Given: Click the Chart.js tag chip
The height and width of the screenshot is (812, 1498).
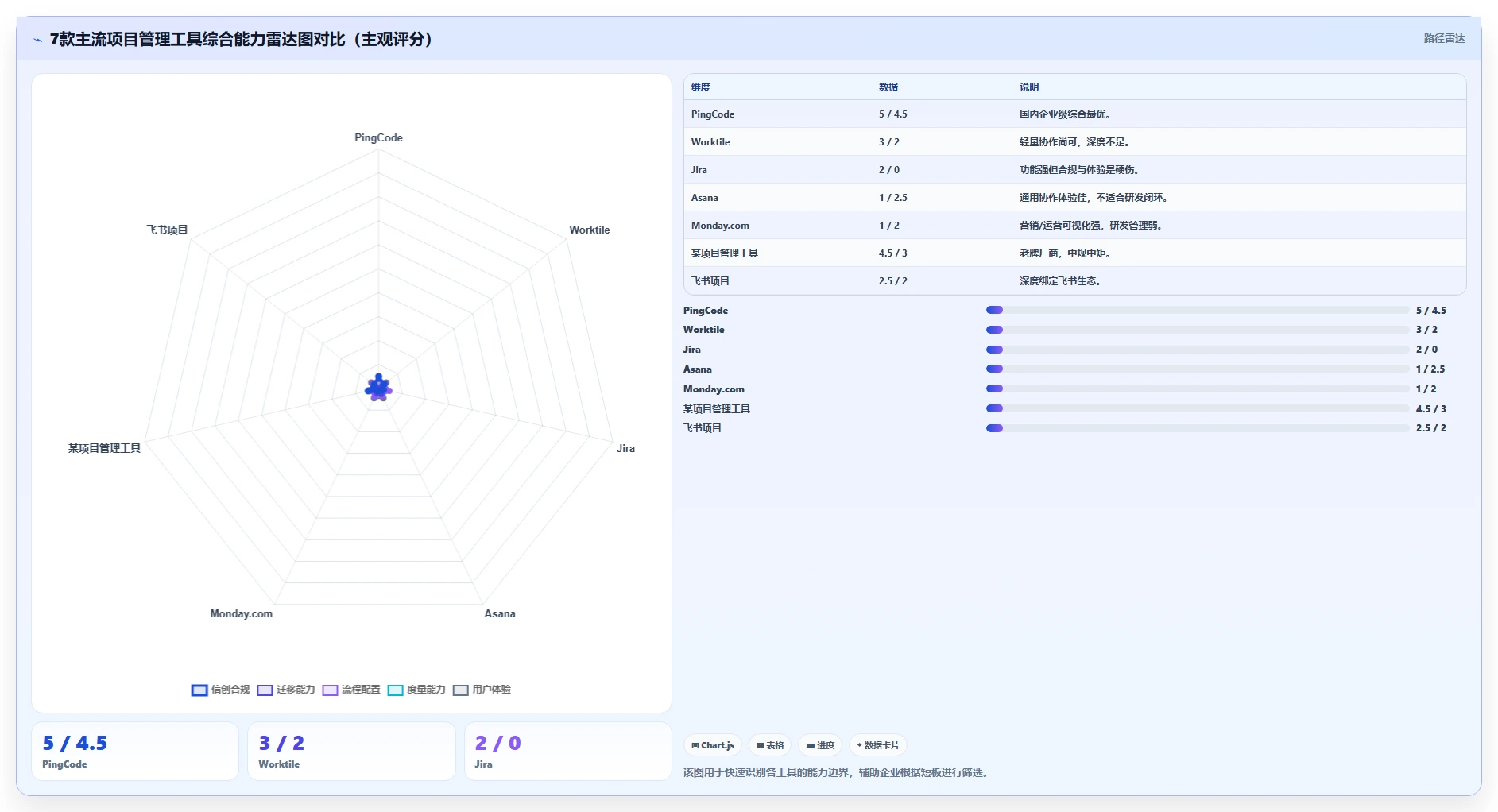Looking at the screenshot, I should pos(713,745).
